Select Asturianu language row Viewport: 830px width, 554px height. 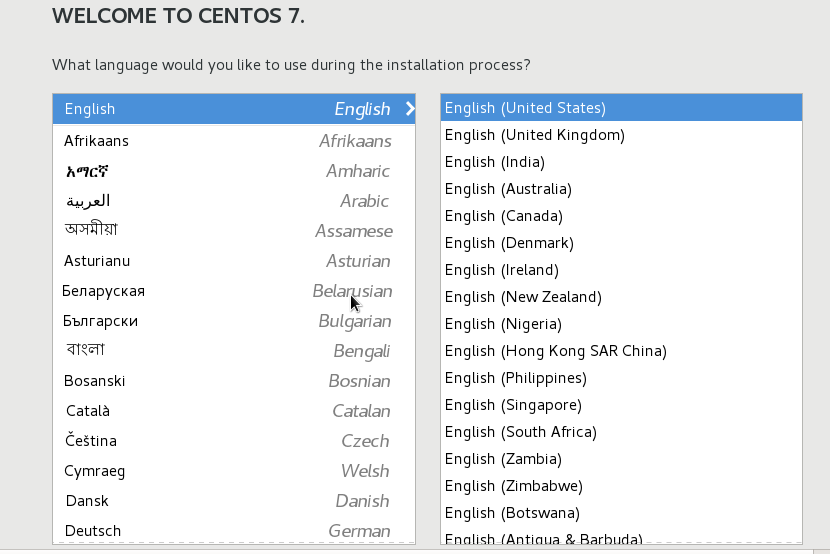pyautogui.click(x=234, y=261)
